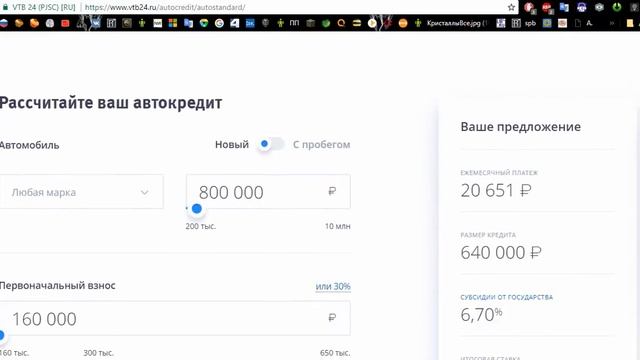Open the green-yellow shield bookmark
640x360 pixels.
coord(204,23)
